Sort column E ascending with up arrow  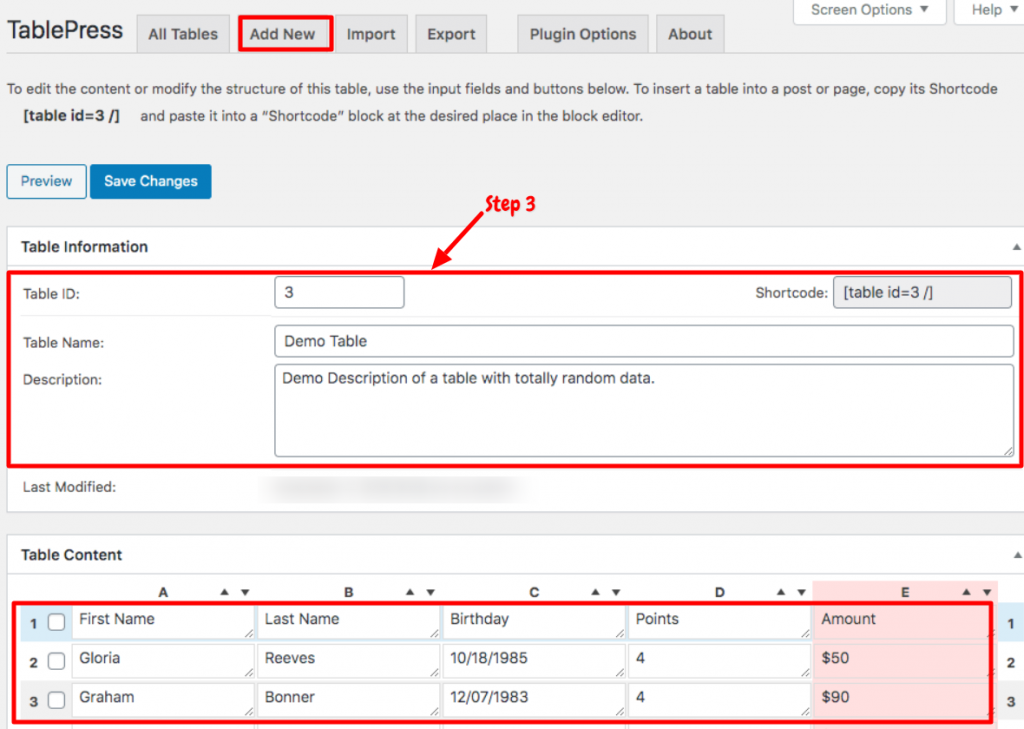[x=967, y=592]
